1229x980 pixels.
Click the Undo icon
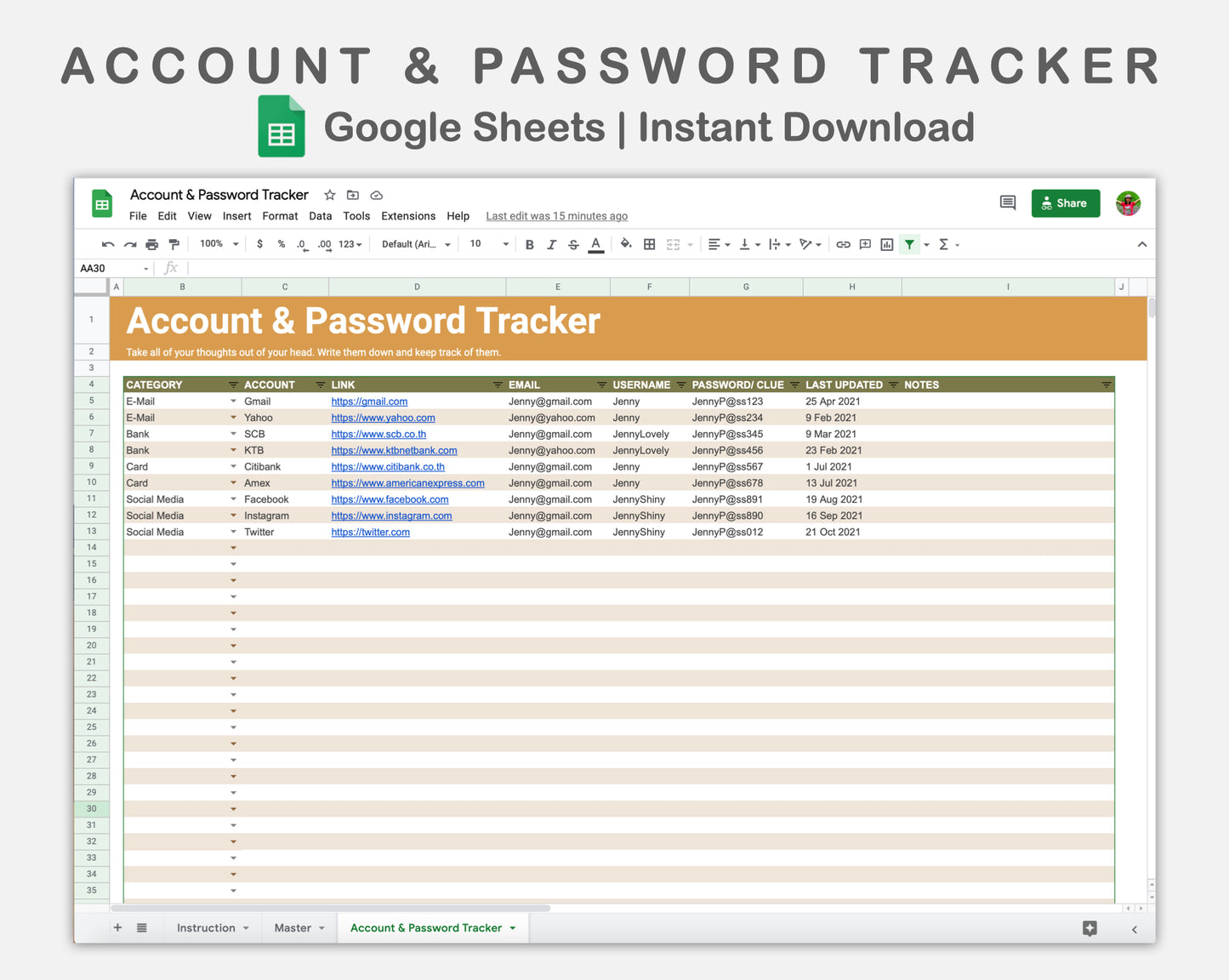tap(108, 244)
